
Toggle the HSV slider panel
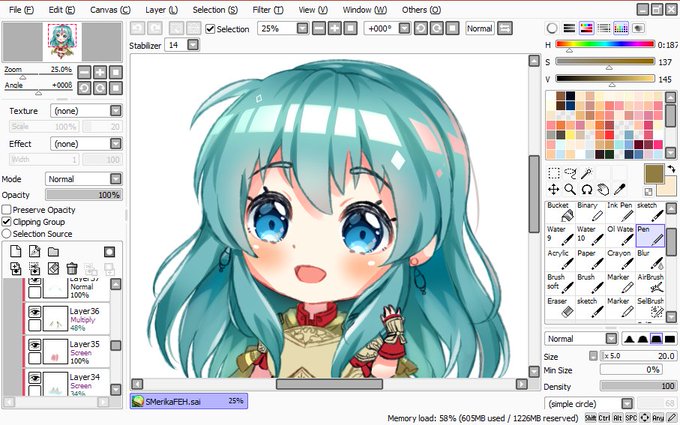pyautogui.click(x=586, y=28)
